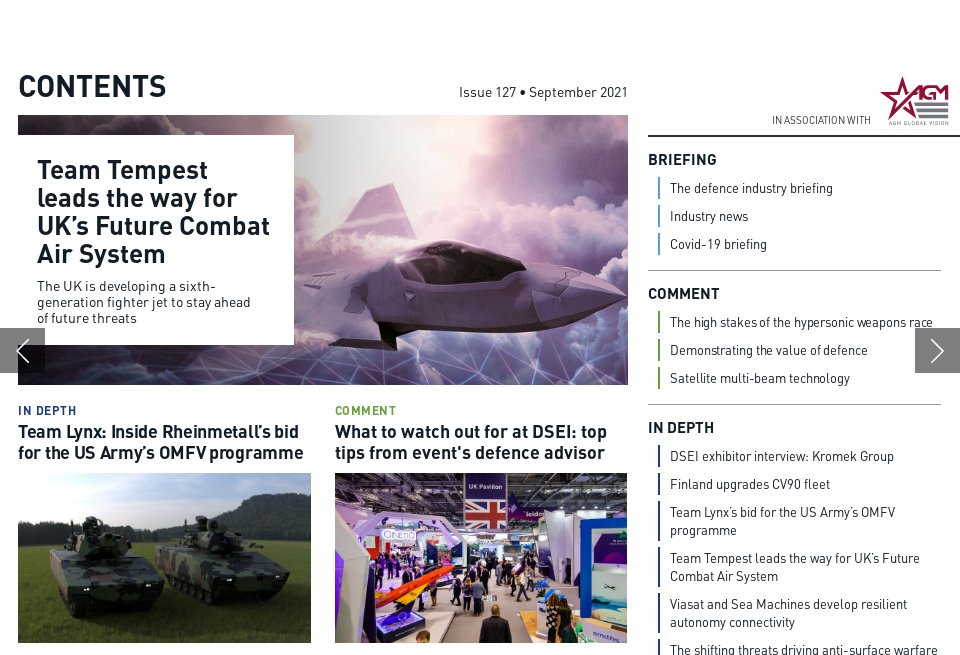Open the Tempest fighter jet image
The image size is (960, 655).
tap(460, 250)
